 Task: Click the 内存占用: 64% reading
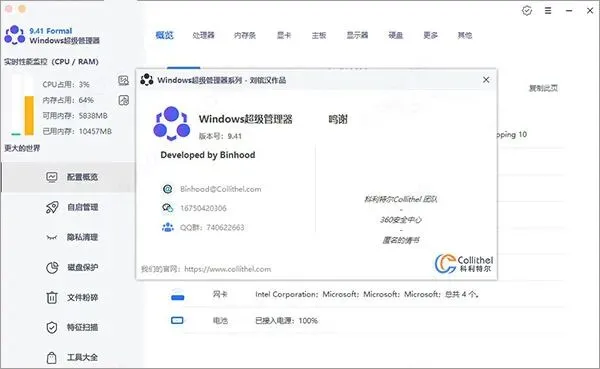pos(68,100)
